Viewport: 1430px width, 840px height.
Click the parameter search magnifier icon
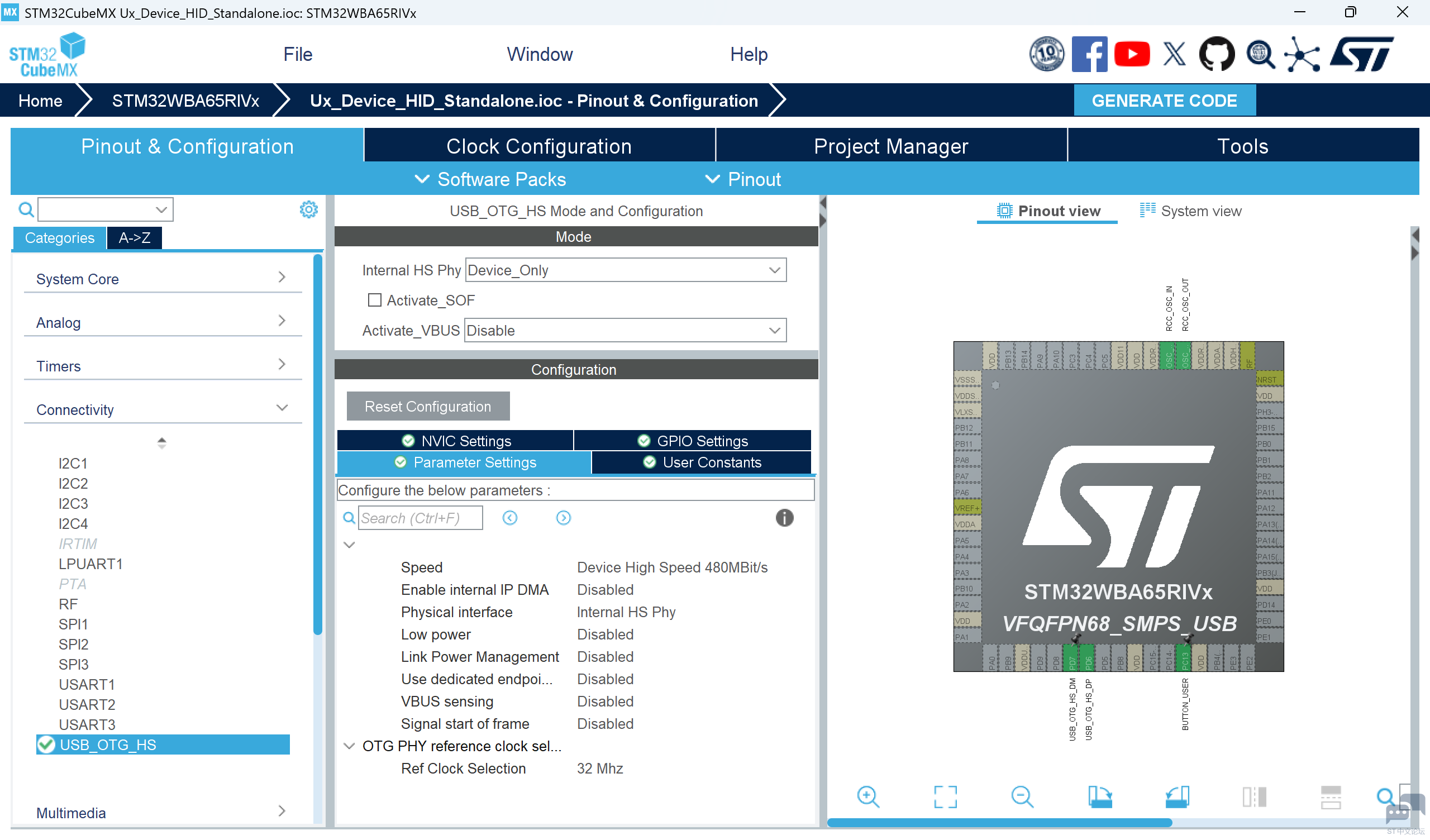click(350, 518)
